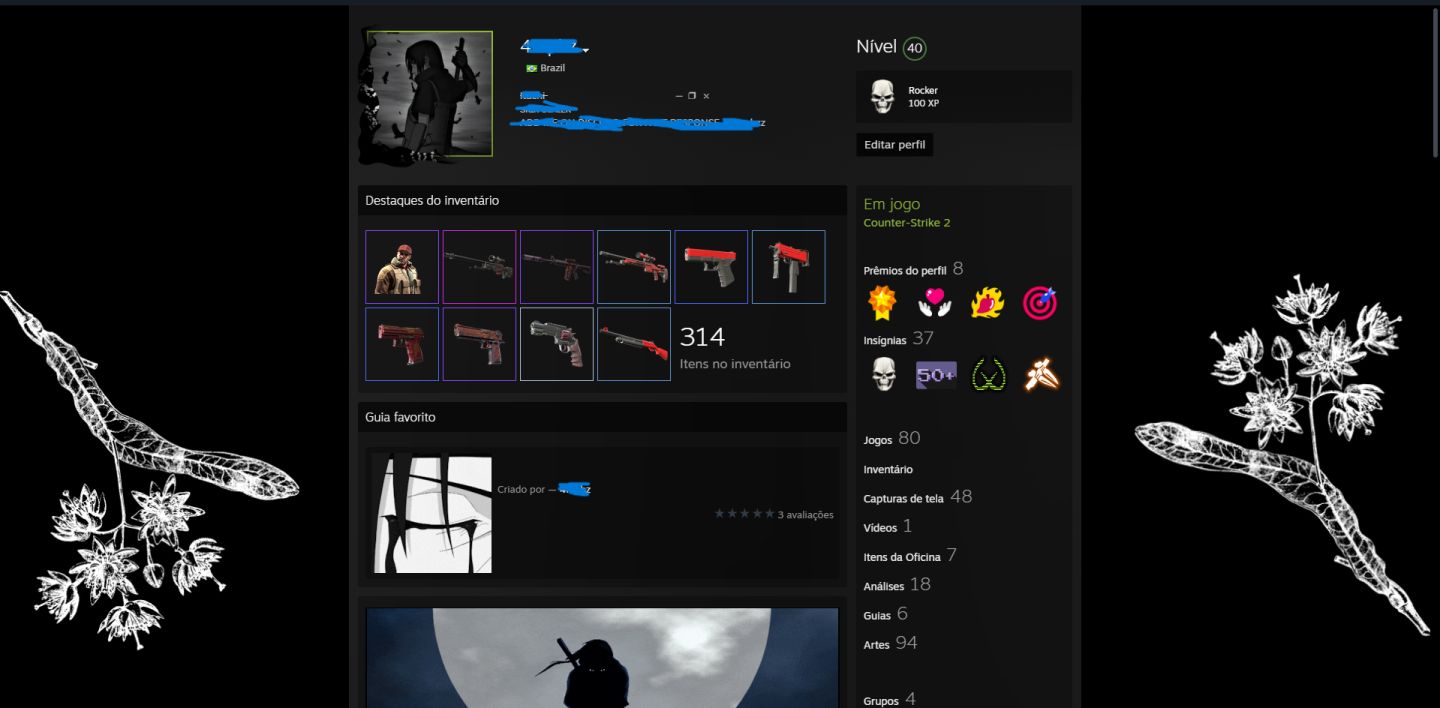The width and height of the screenshot is (1440, 708).
Task: Open the red Glock pistol item
Action: point(711,267)
